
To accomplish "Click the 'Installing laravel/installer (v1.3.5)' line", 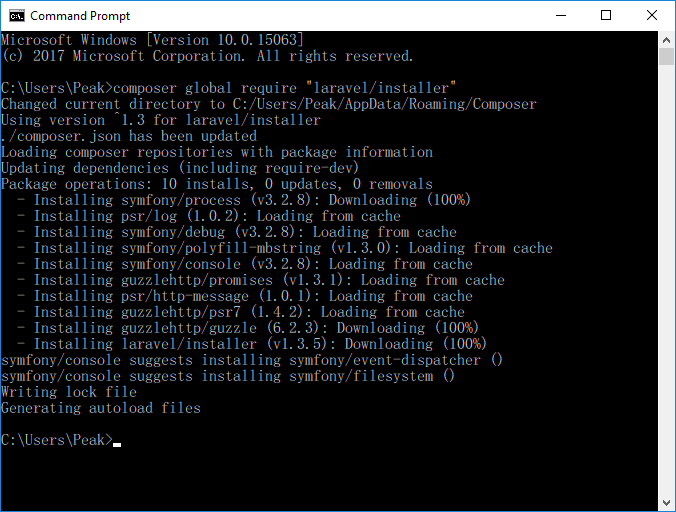I will (252, 344).
